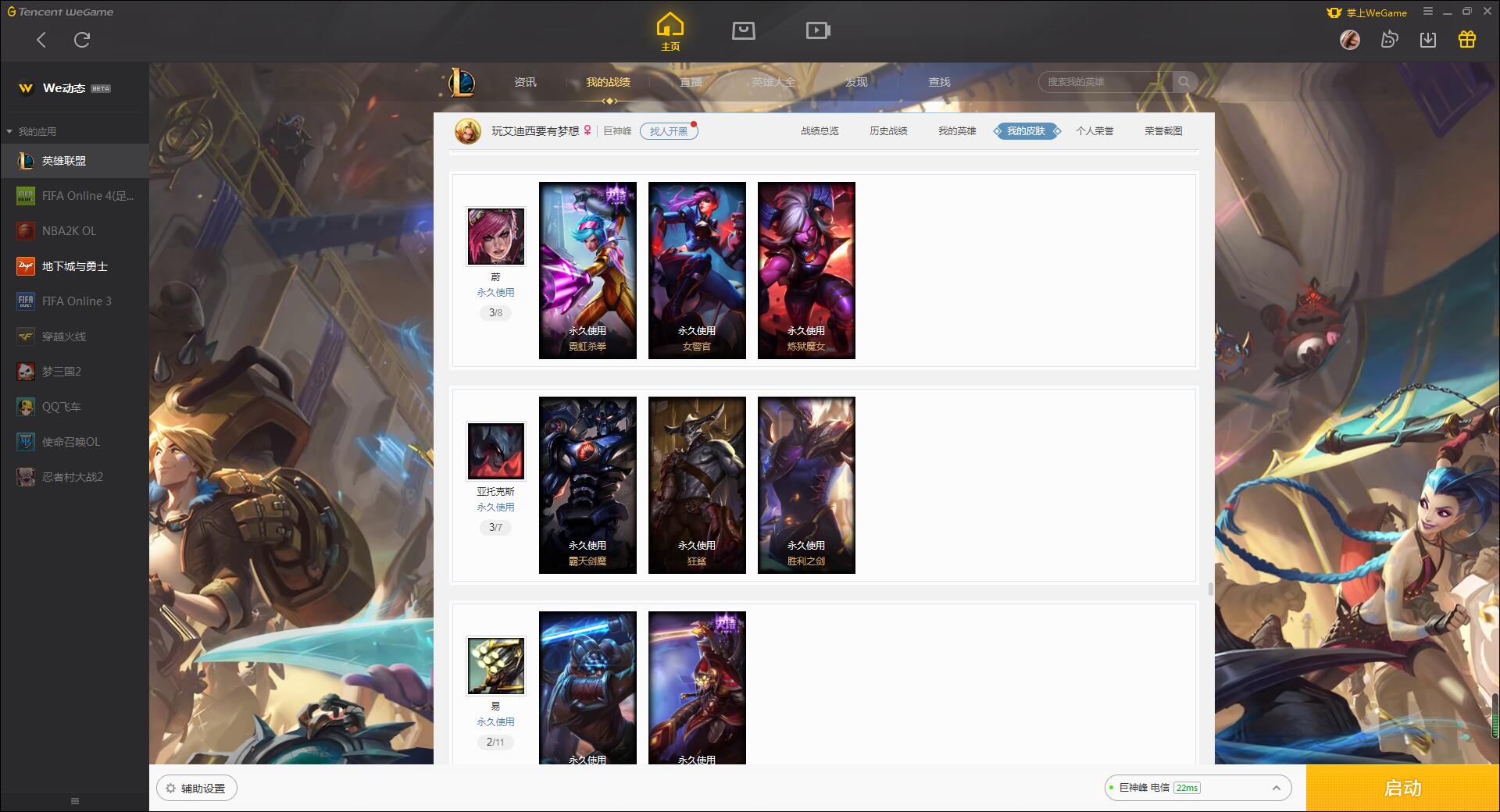
Task: Open the 女警官 skin card
Action: [697, 270]
